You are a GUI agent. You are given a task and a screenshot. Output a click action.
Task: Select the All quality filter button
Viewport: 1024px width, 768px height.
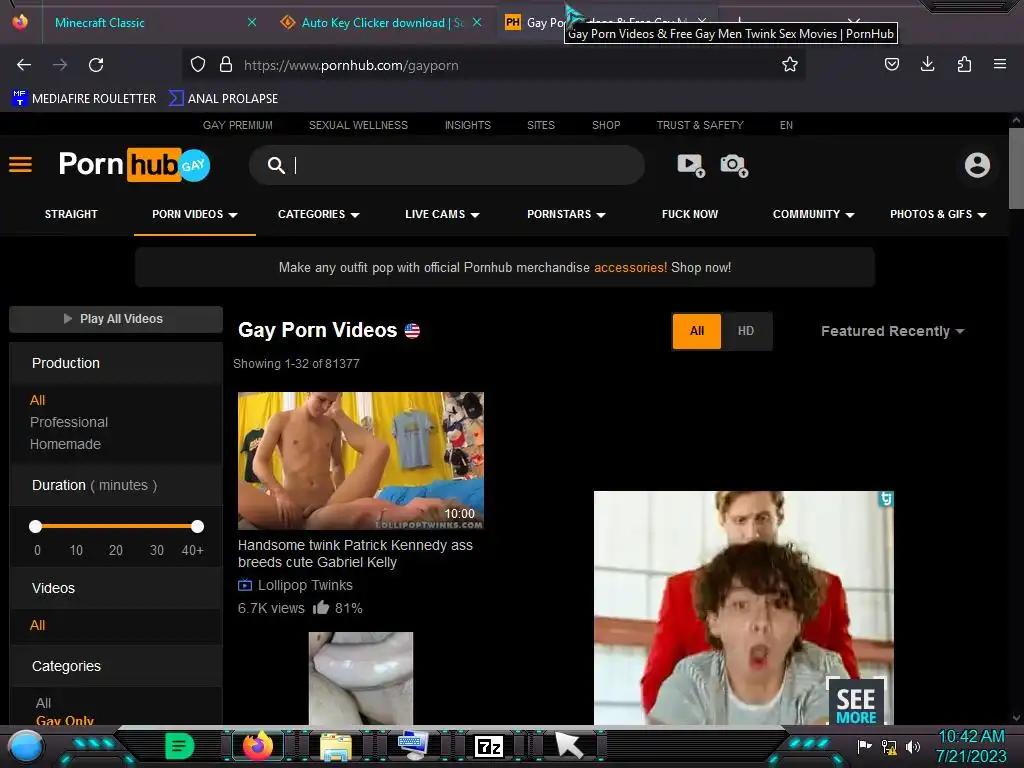click(x=697, y=331)
